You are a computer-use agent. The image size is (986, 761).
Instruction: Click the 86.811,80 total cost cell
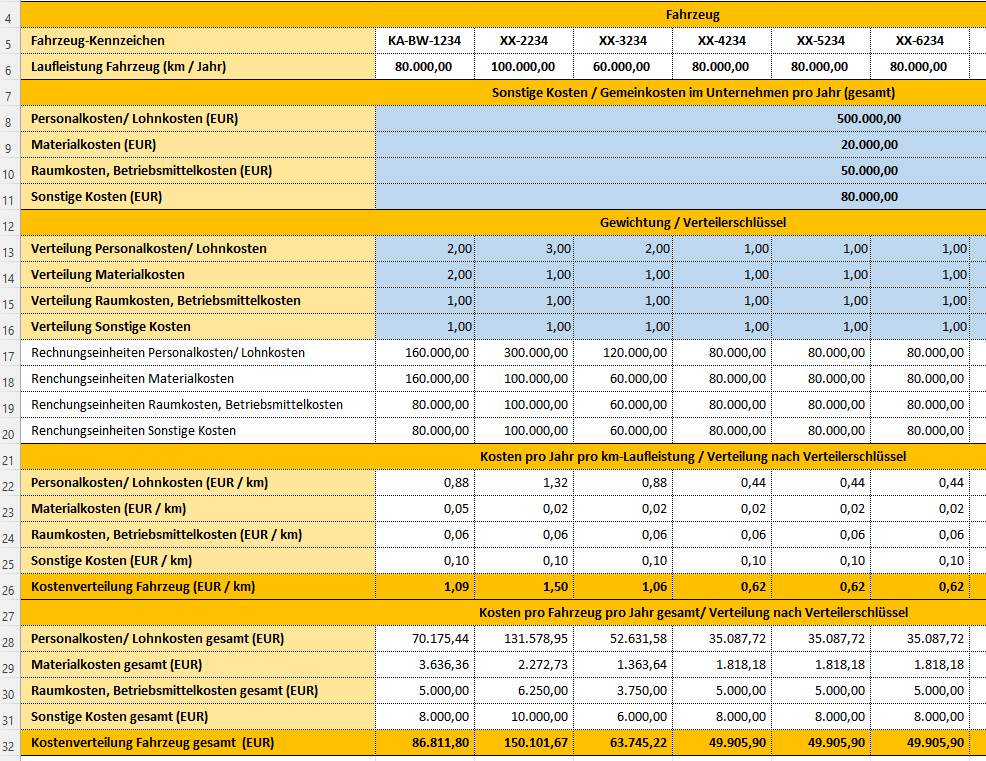click(424, 743)
